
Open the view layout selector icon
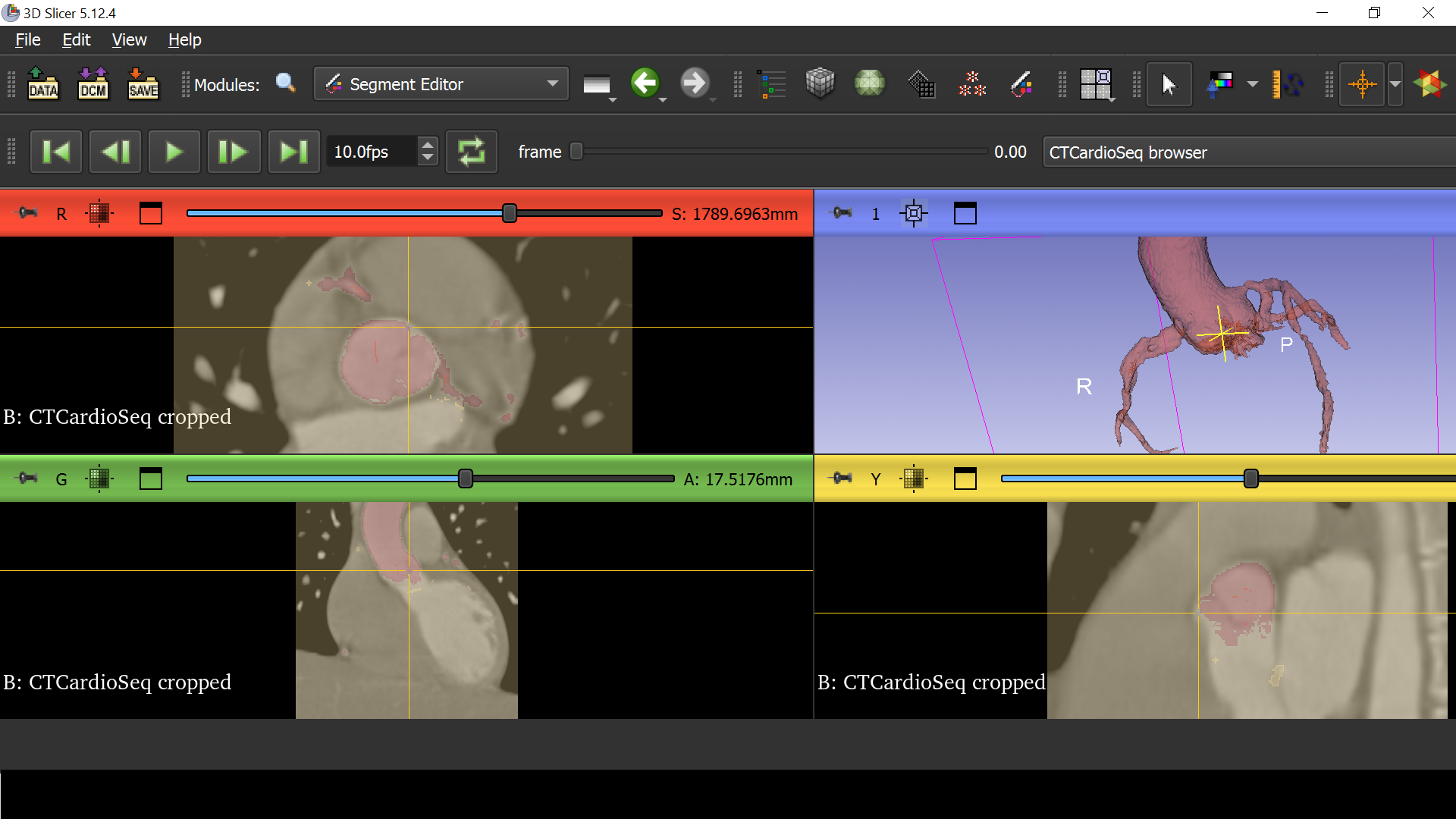pyautogui.click(x=1096, y=83)
